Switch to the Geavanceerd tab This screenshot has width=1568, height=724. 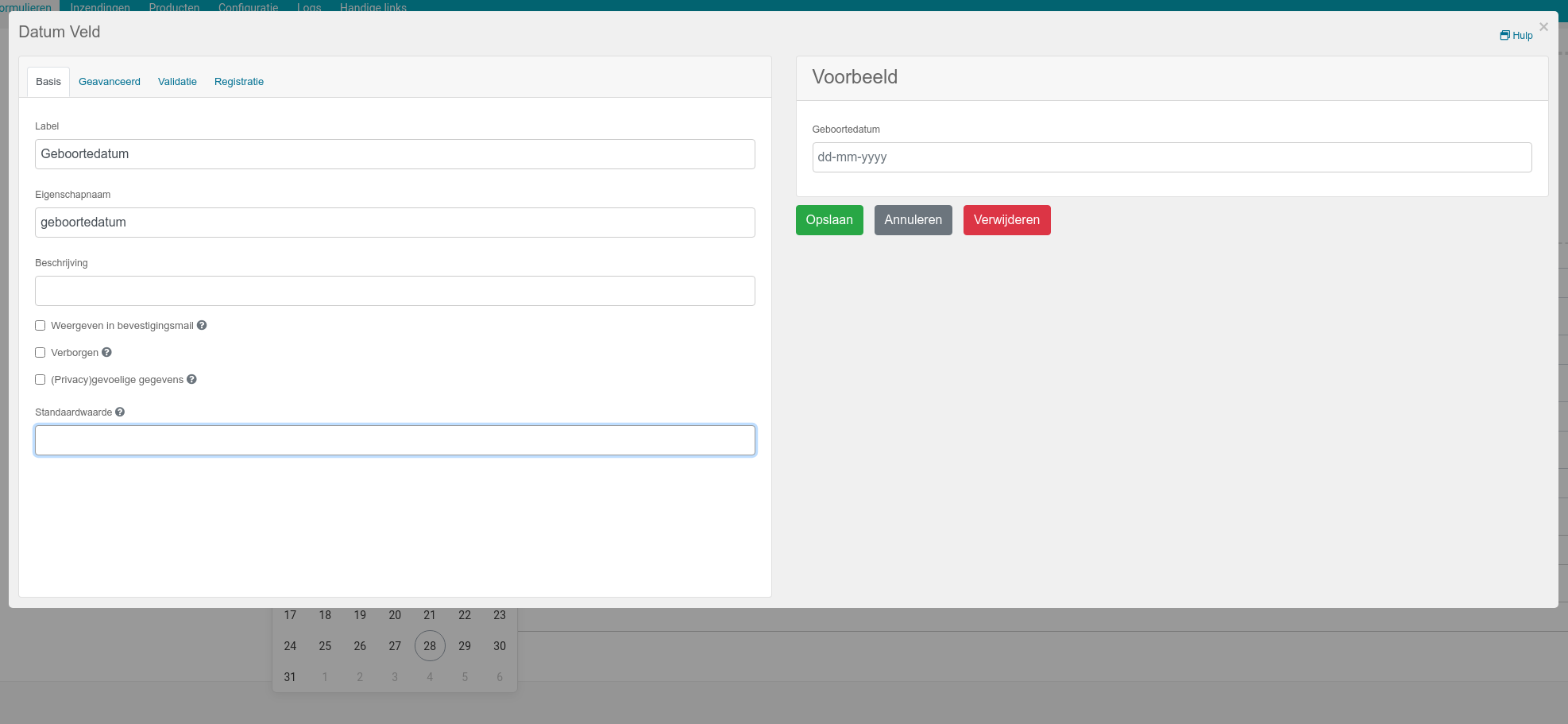click(x=109, y=81)
